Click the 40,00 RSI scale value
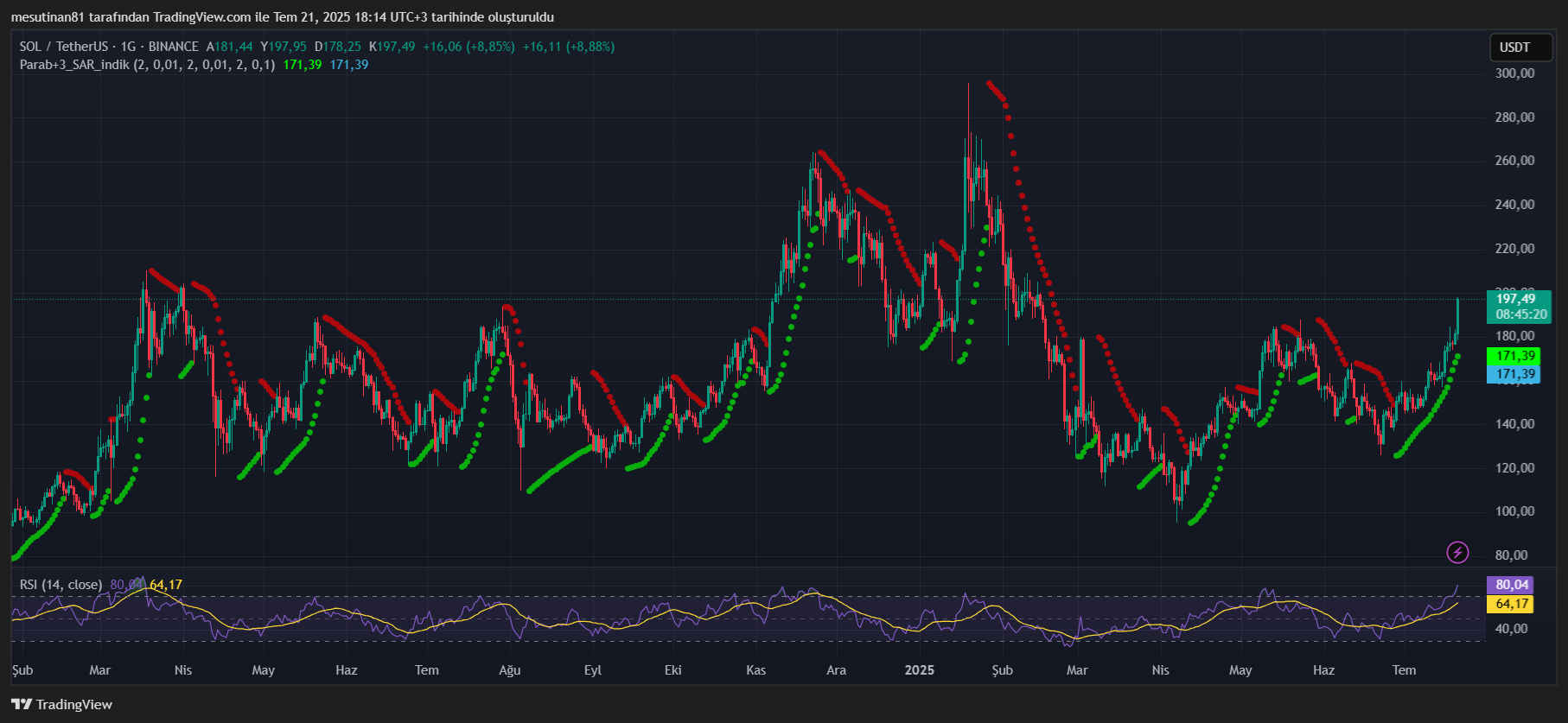1568x723 pixels. 1511,629
